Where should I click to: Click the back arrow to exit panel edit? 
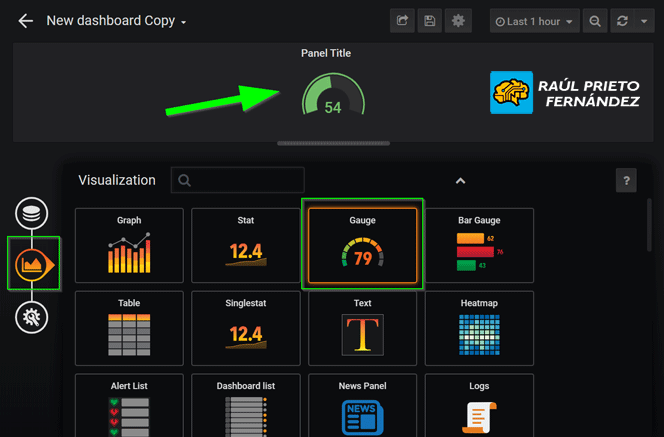coord(25,21)
